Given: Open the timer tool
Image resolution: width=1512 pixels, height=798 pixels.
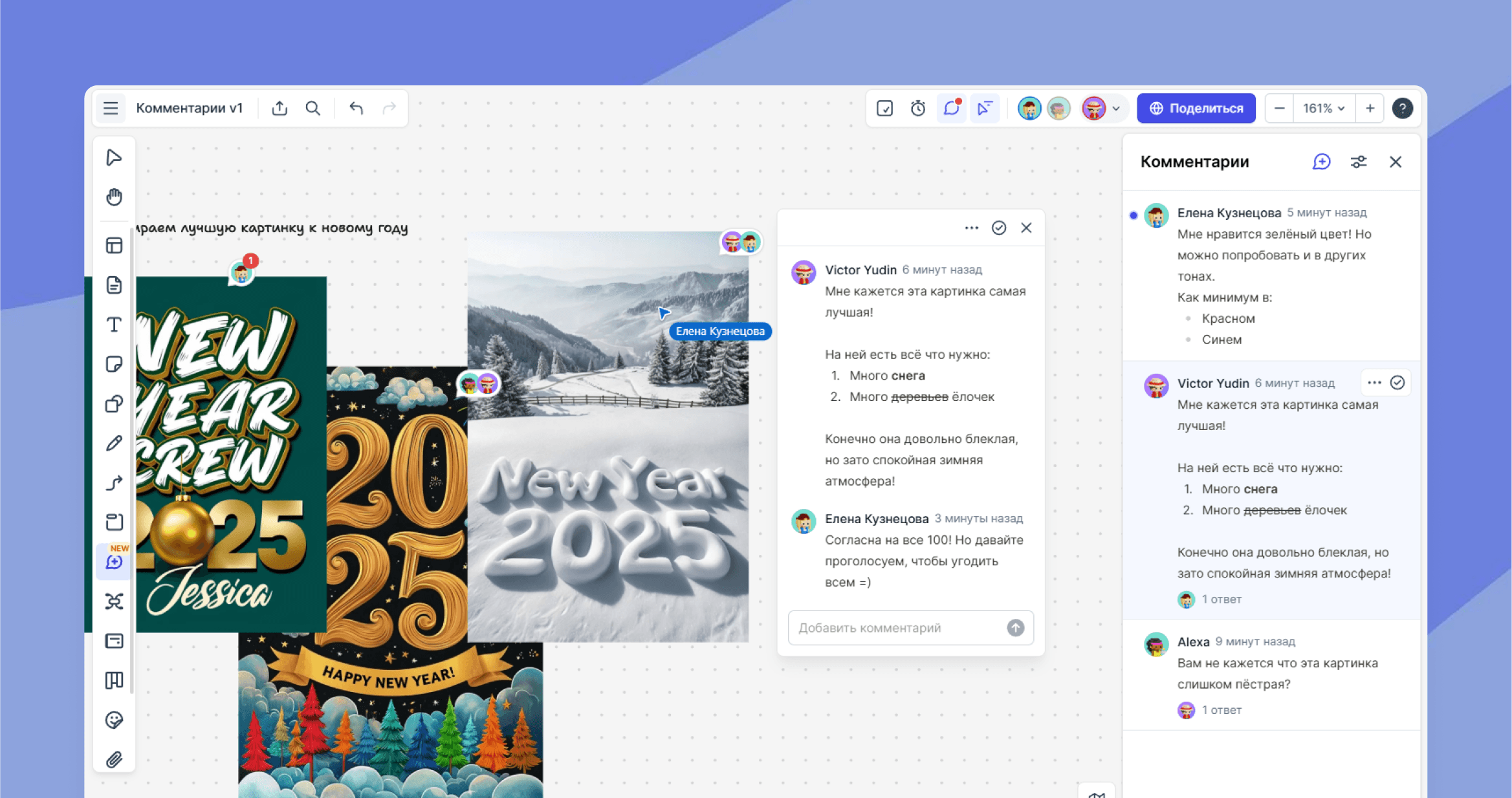Looking at the screenshot, I should [918, 108].
